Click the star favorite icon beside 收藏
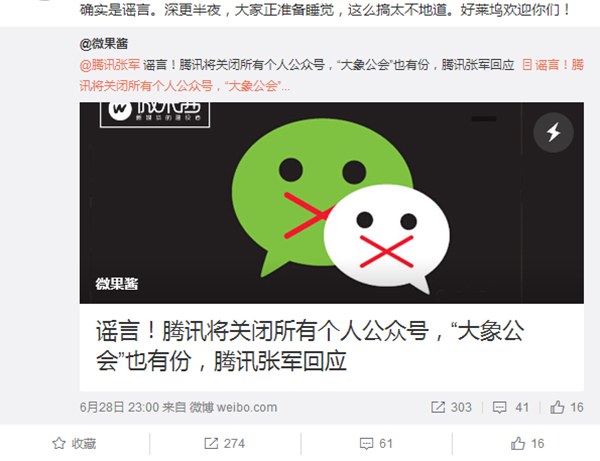 click(x=59, y=443)
